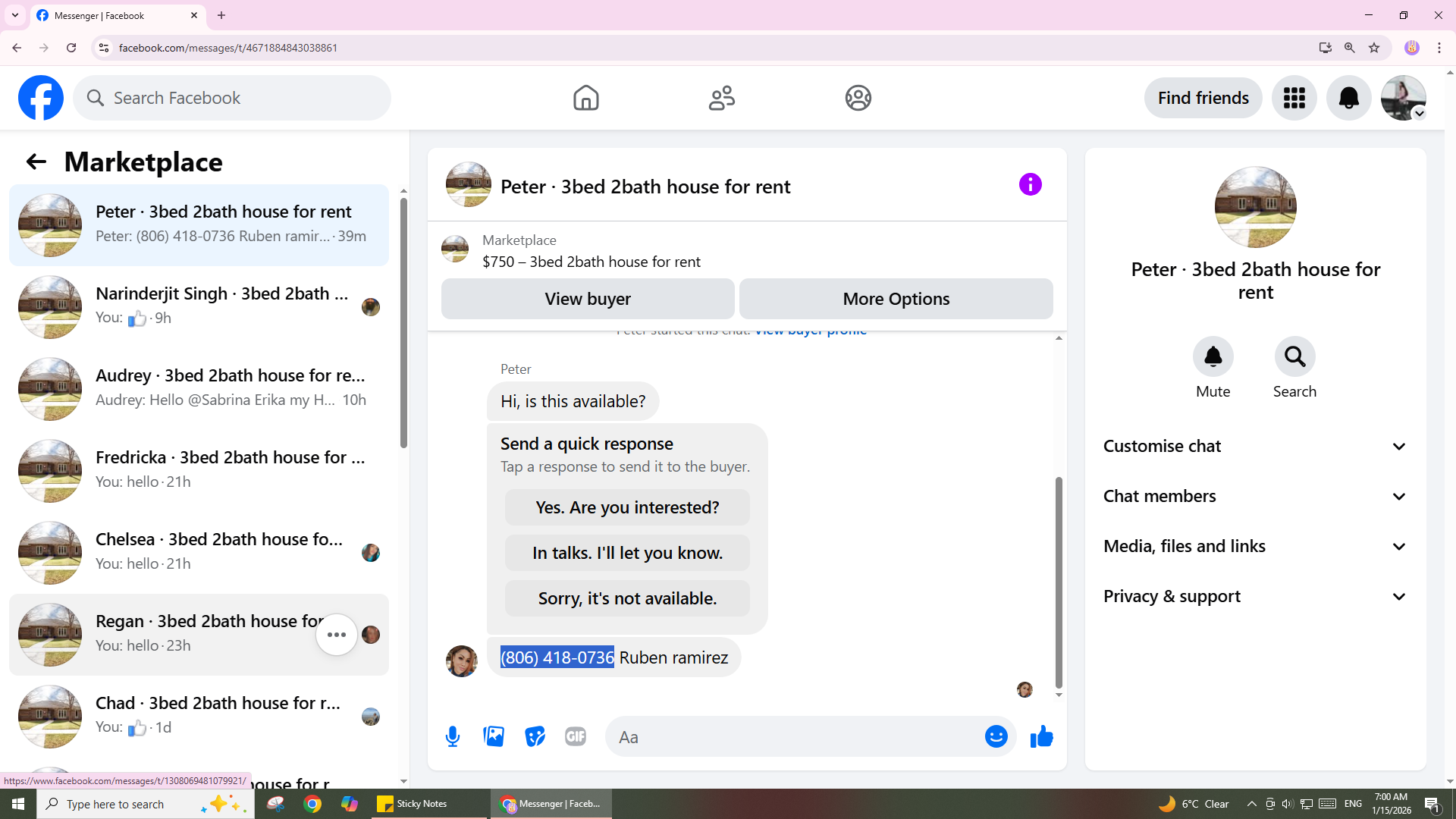Click the View buyer button
Image resolution: width=1456 pixels, height=819 pixels.
588,299
